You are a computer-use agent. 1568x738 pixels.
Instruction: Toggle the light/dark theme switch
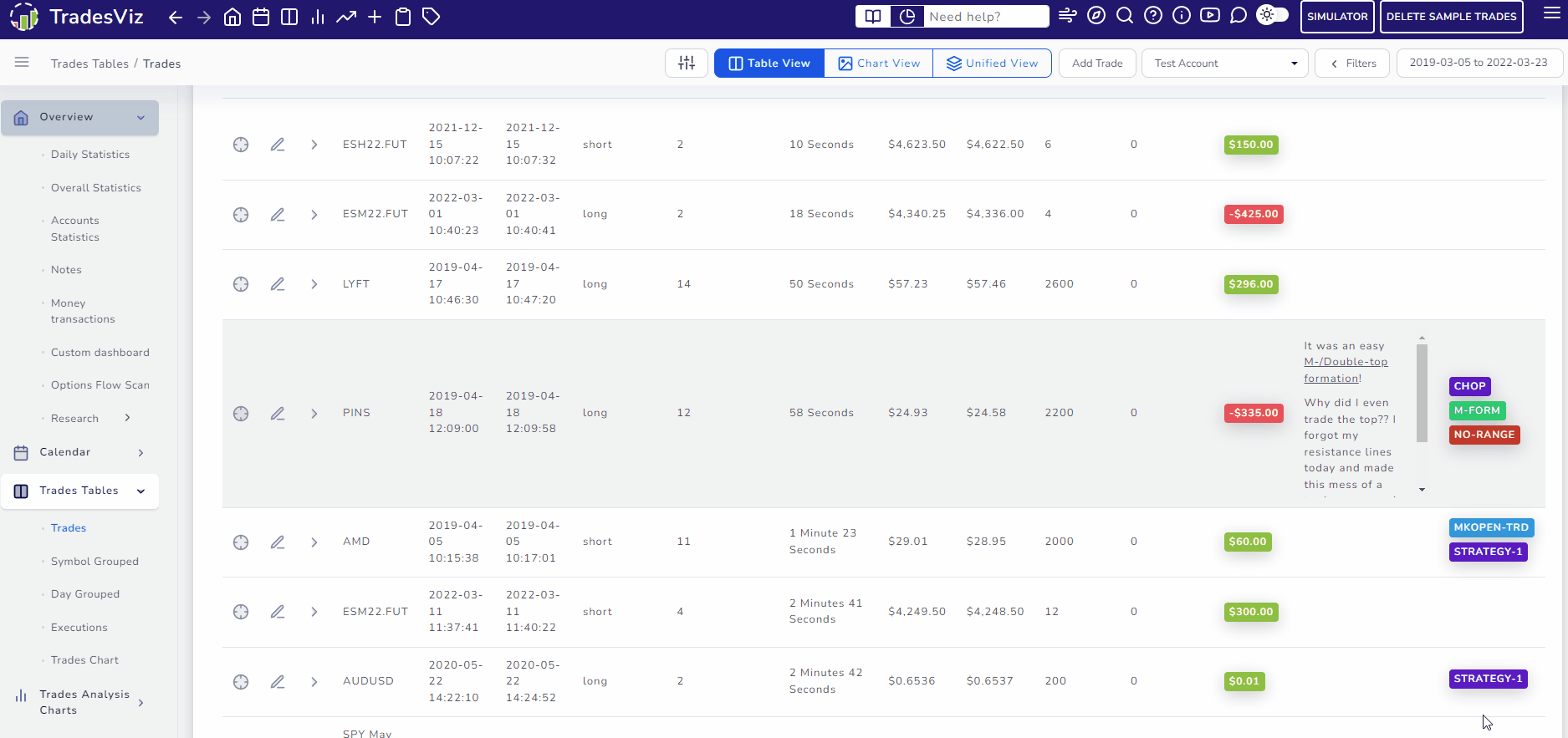tap(1273, 15)
